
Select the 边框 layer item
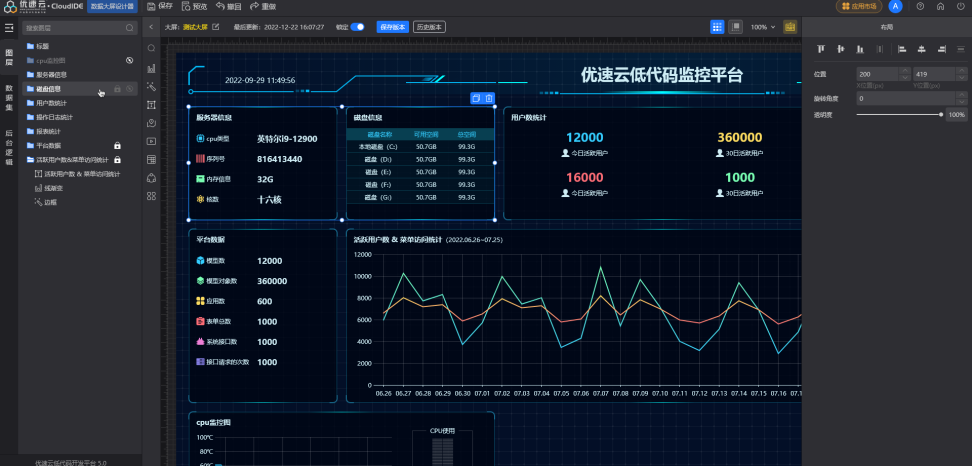[x=46, y=202]
